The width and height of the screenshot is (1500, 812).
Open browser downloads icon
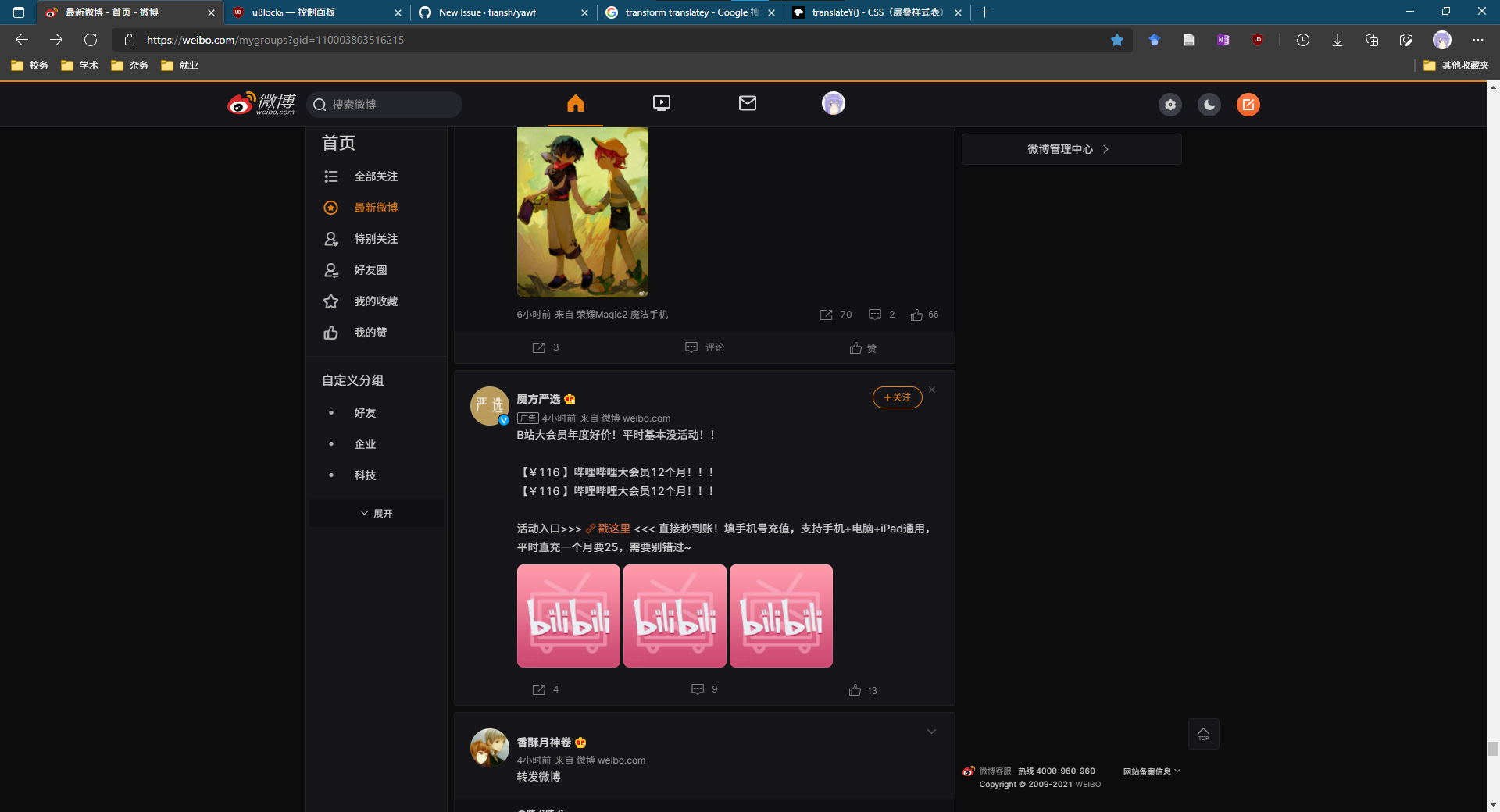pyautogui.click(x=1337, y=40)
